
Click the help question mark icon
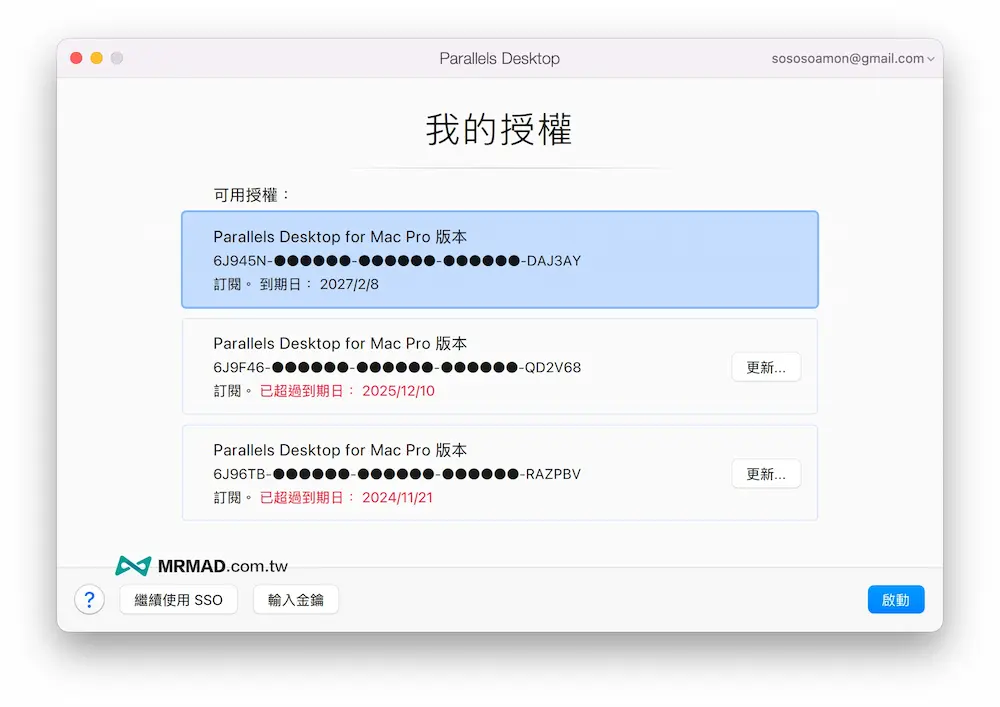[x=90, y=599]
